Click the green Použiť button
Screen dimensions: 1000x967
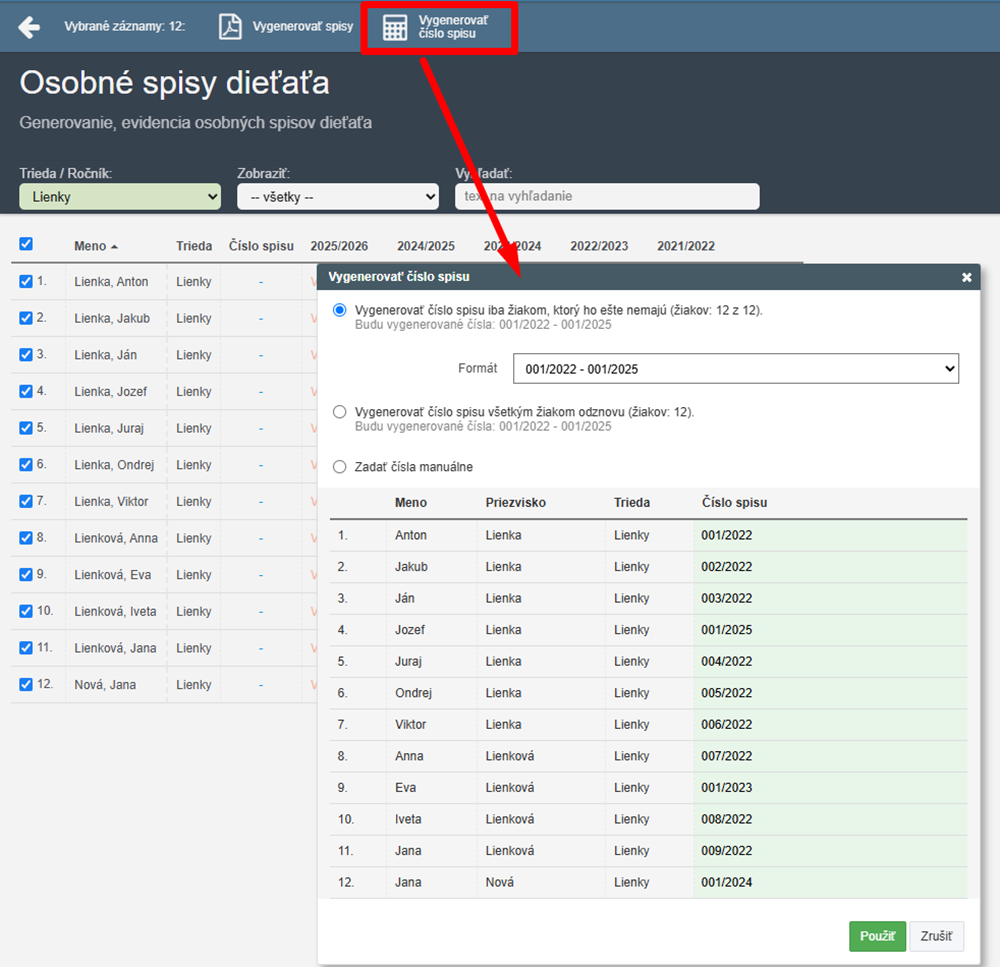878,936
